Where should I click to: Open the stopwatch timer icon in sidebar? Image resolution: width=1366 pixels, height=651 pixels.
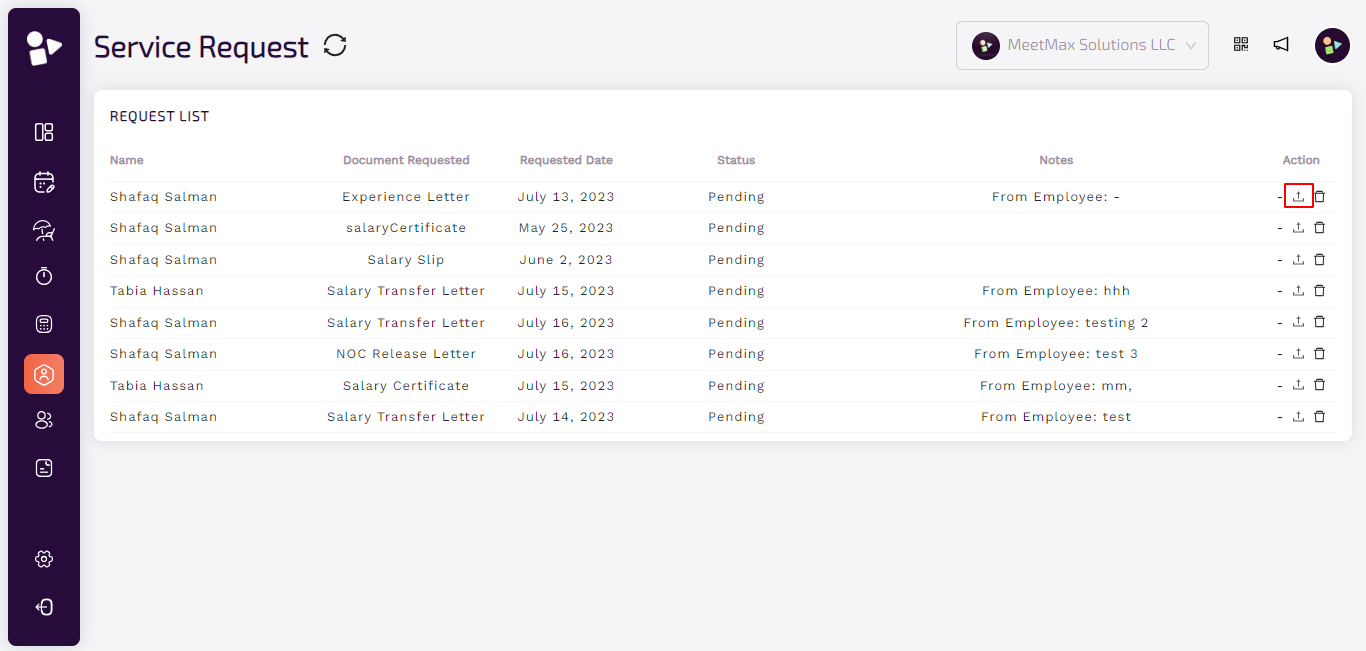point(44,276)
